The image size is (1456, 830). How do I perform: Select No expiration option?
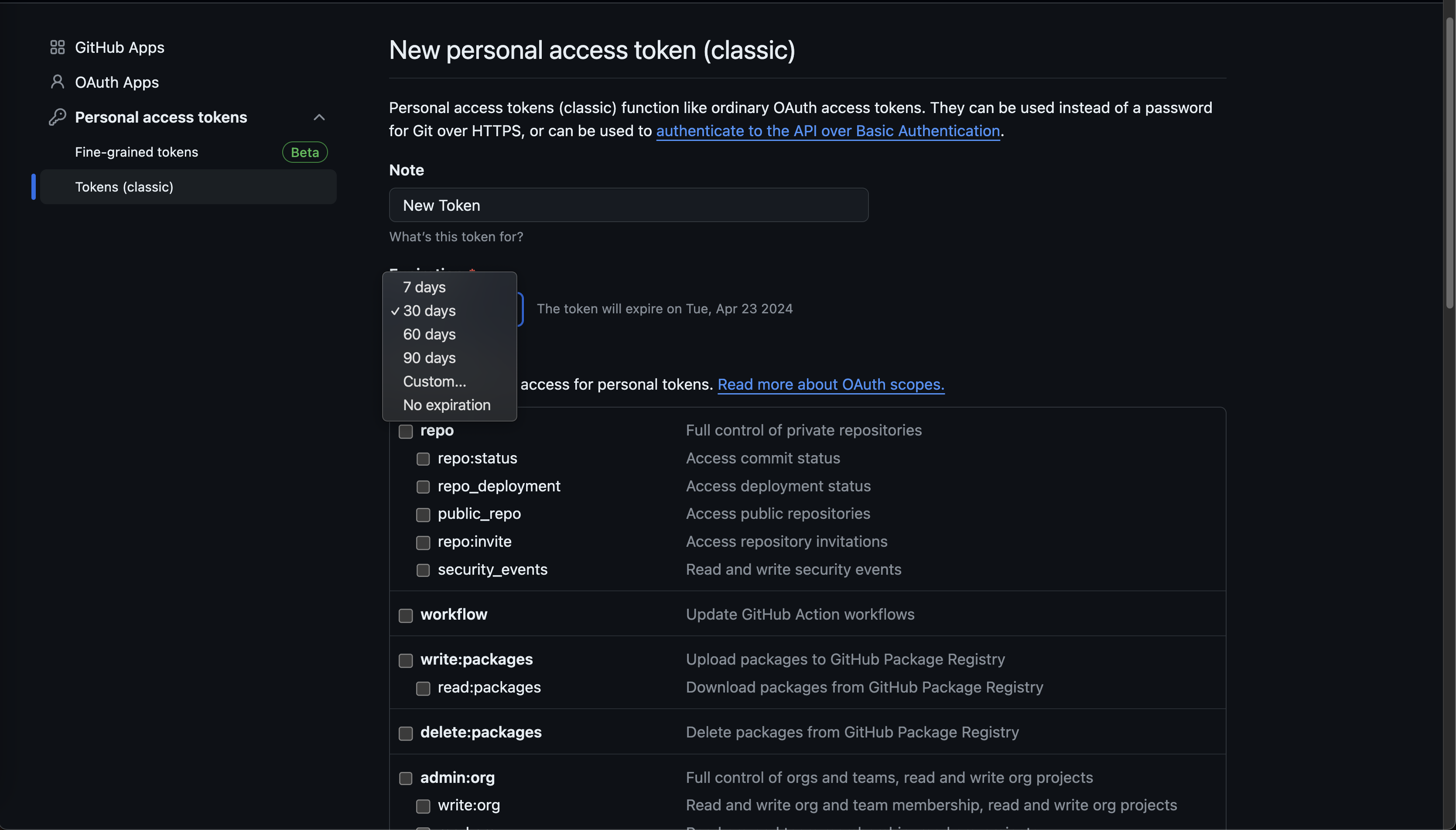(x=447, y=405)
